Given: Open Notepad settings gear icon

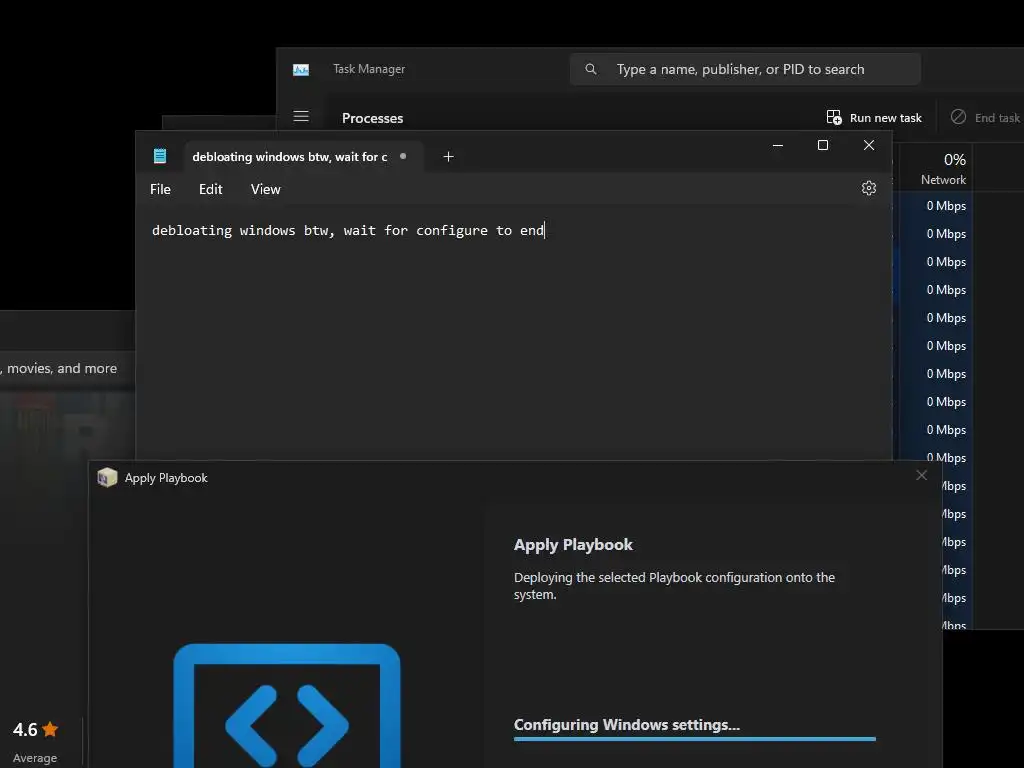Looking at the screenshot, I should [869, 188].
